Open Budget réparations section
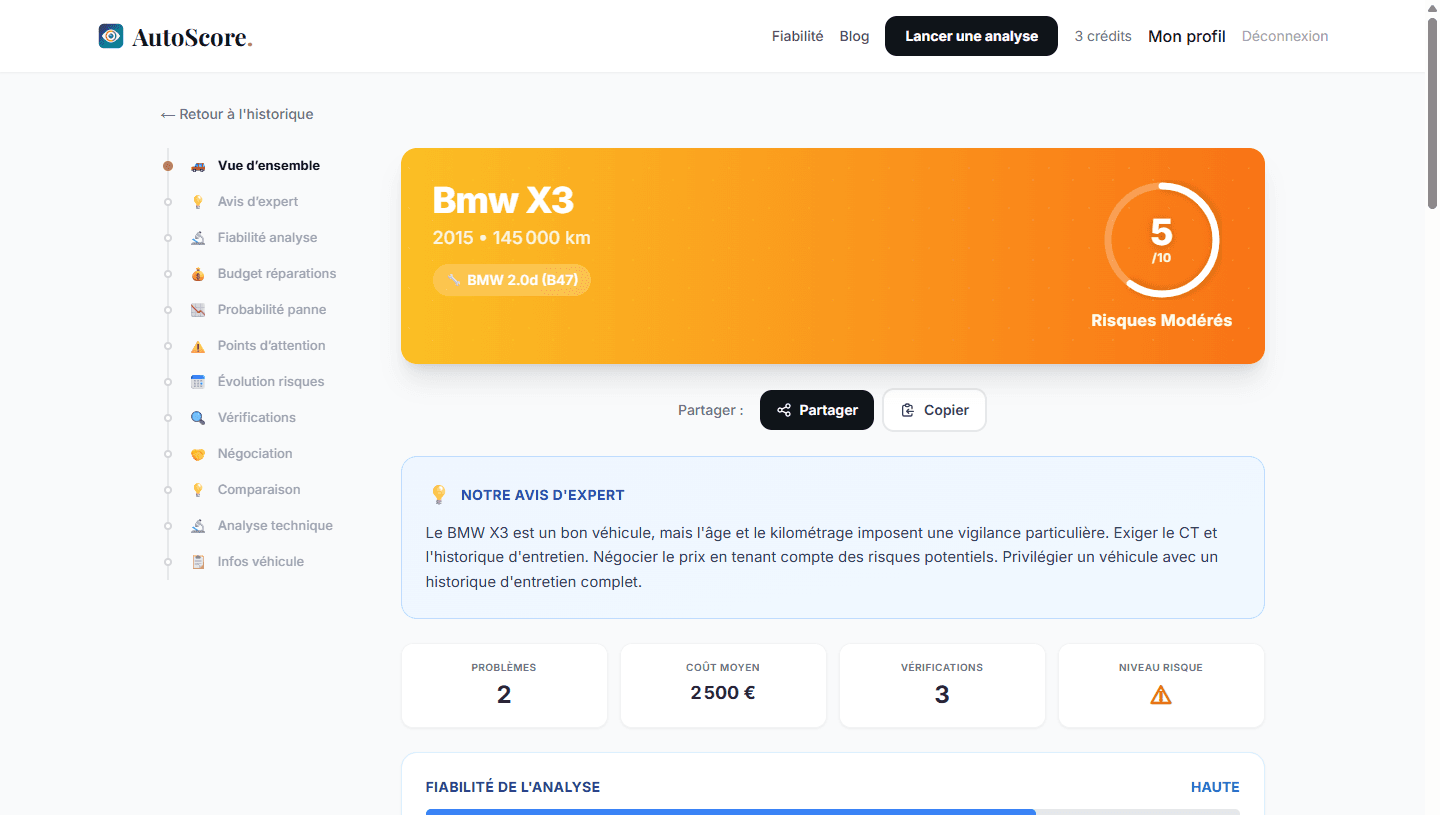 tap(277, 274)
